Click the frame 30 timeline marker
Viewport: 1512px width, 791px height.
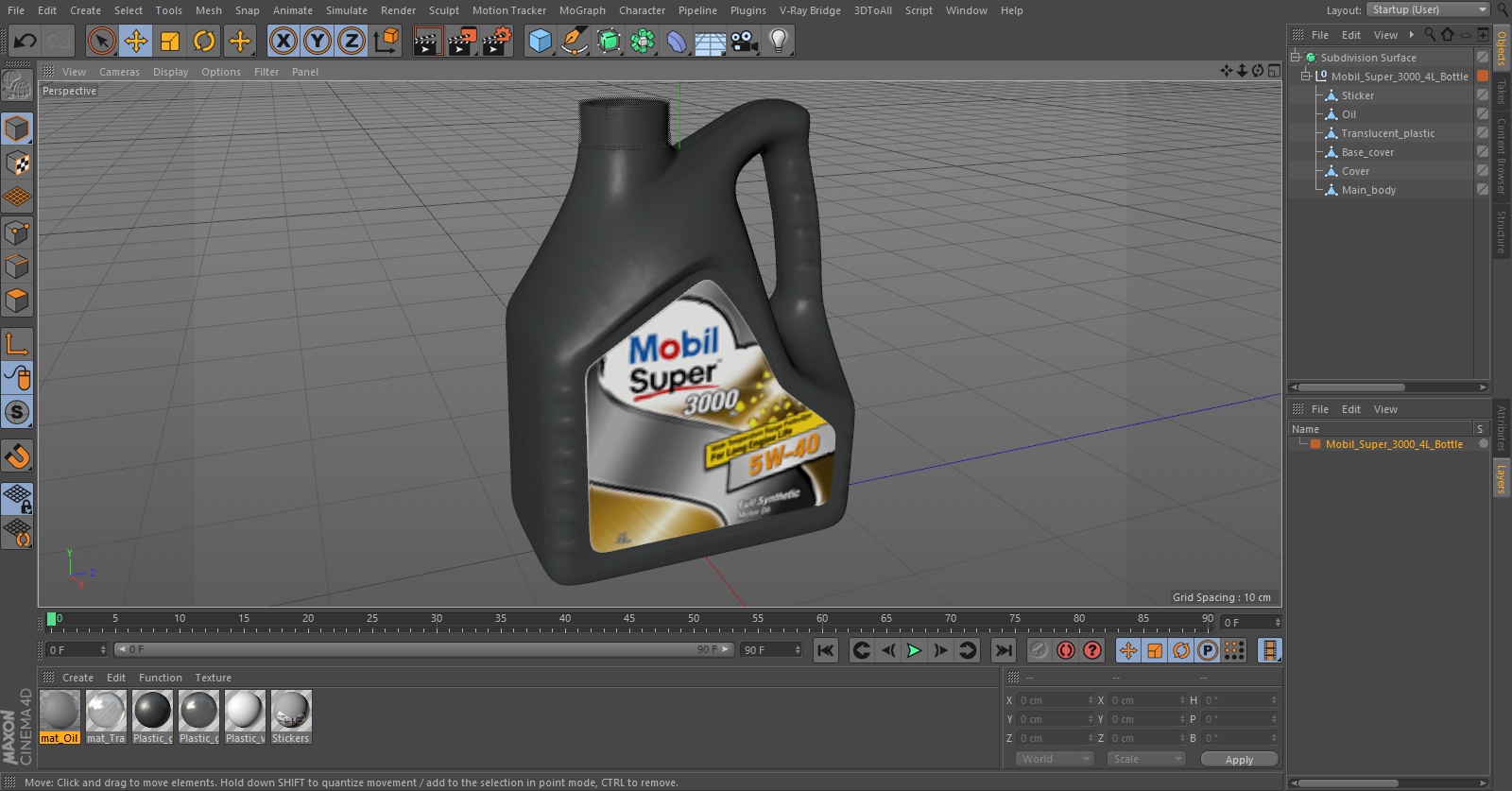click(437, 619)
